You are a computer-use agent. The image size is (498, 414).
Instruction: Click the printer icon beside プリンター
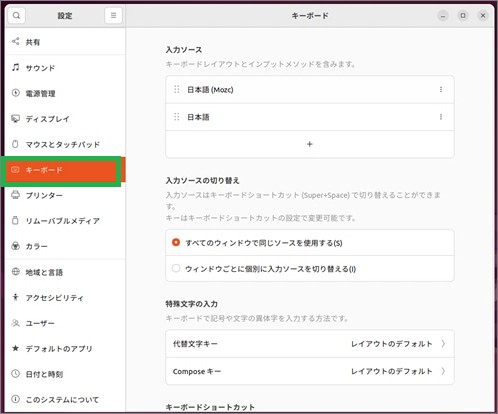point(15,195)
